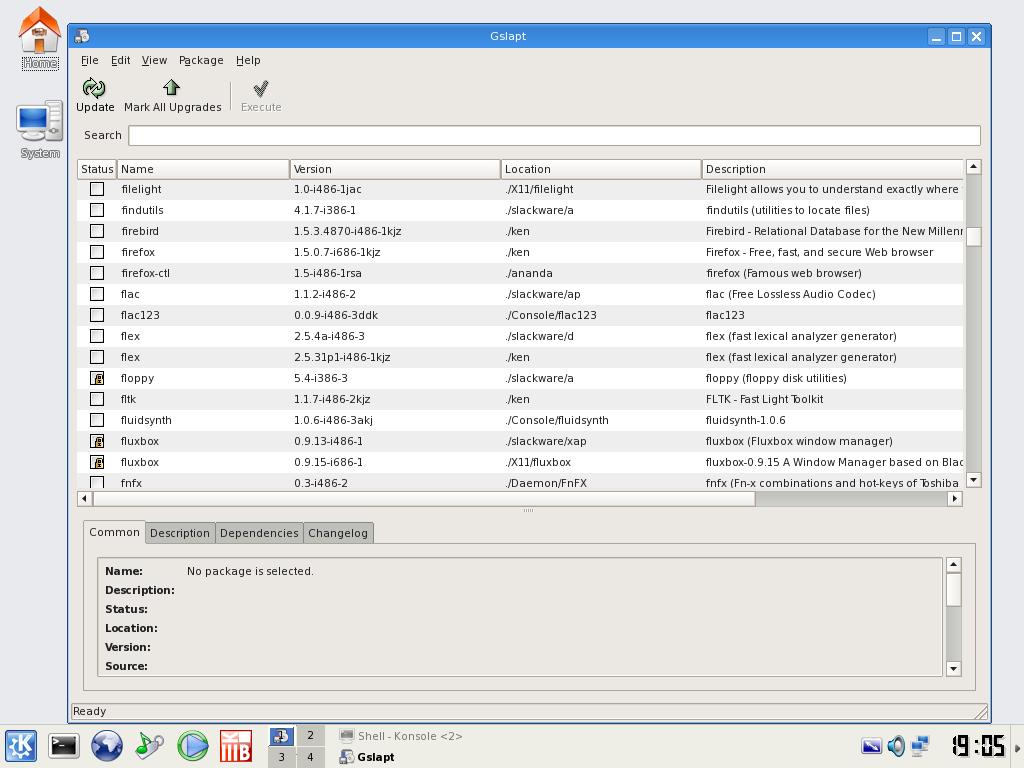Viewport: 1024px width, 768px height.
Task: Click fluxbox 0.9.13 installed status icon
Action: 97,441
